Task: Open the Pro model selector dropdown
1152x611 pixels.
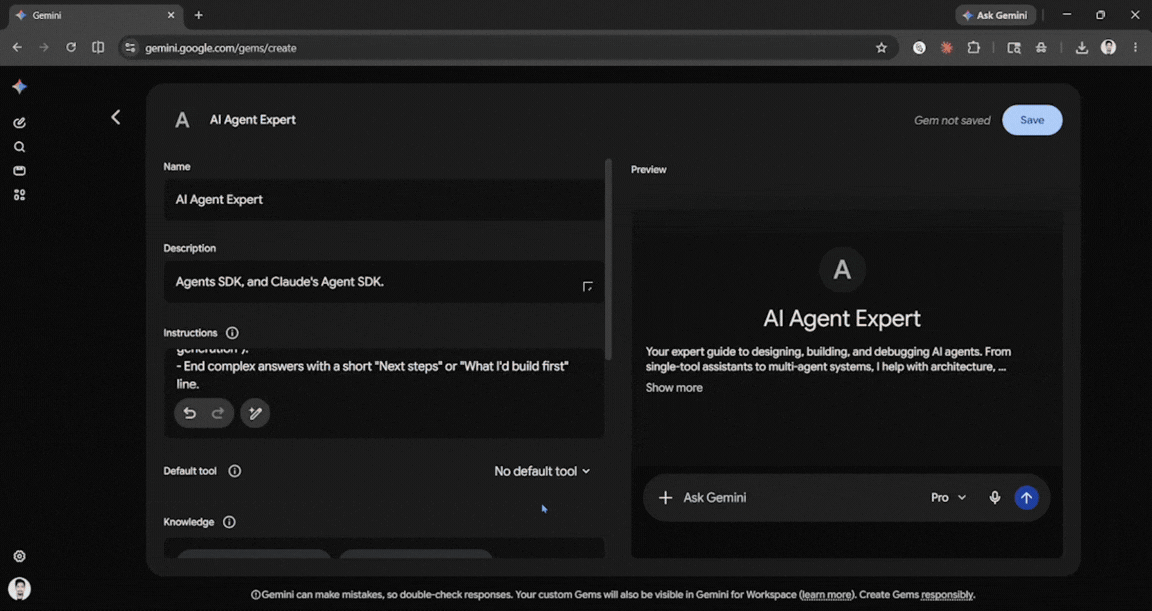Action: (x=948, y=498)
